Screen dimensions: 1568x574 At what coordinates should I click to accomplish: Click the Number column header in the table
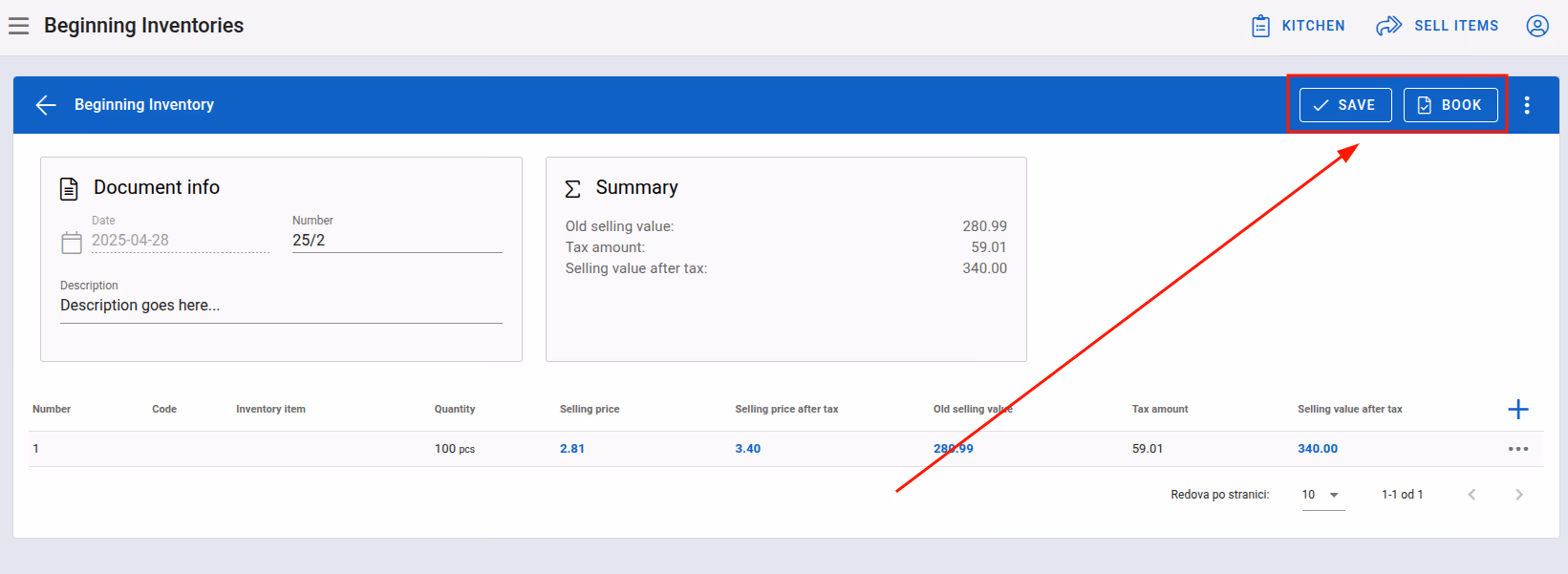pyautogui.click(x=52, y=409)
